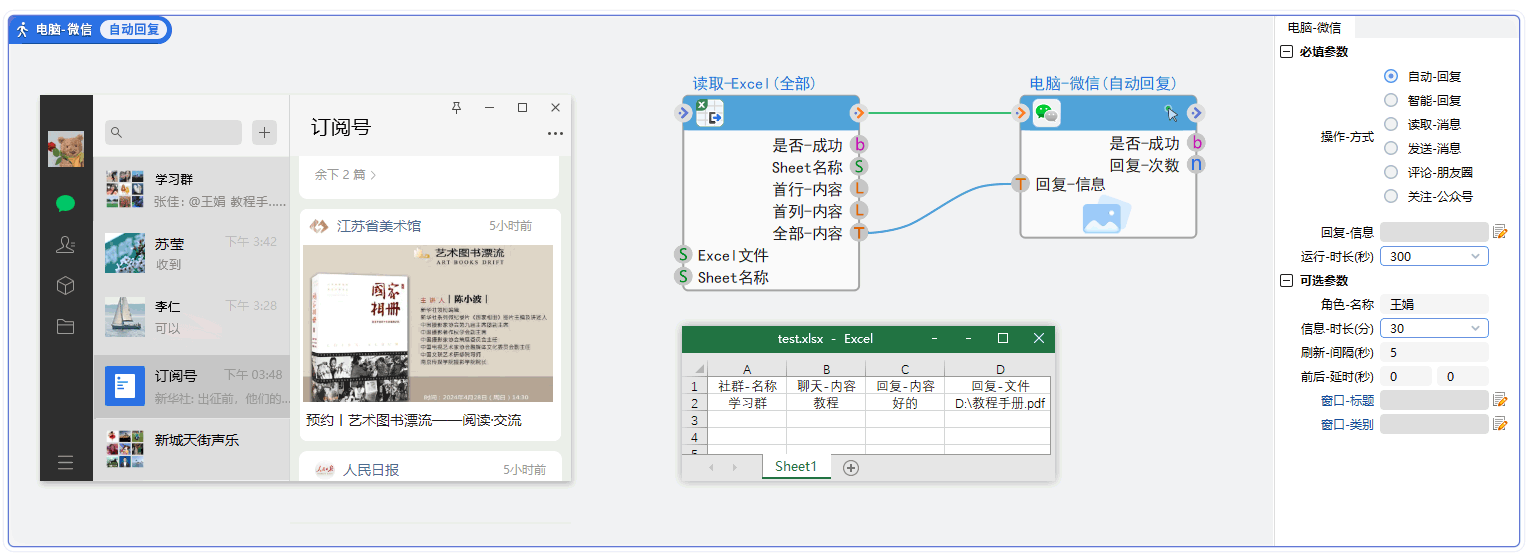Viewport: 1535px width, 558px height.
Task: Click the hamburger menu icon in WeChat
Action: (66, 462)
